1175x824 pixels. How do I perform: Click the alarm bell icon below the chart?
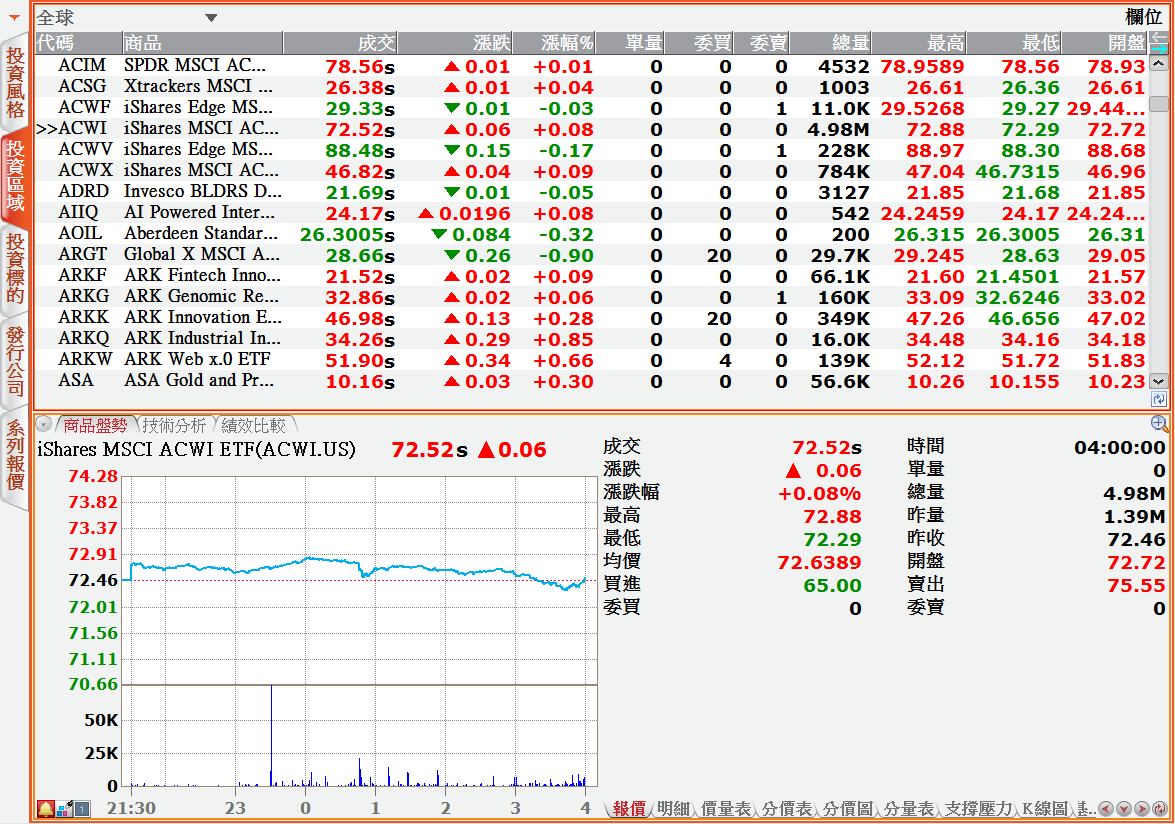click(46, 809)
